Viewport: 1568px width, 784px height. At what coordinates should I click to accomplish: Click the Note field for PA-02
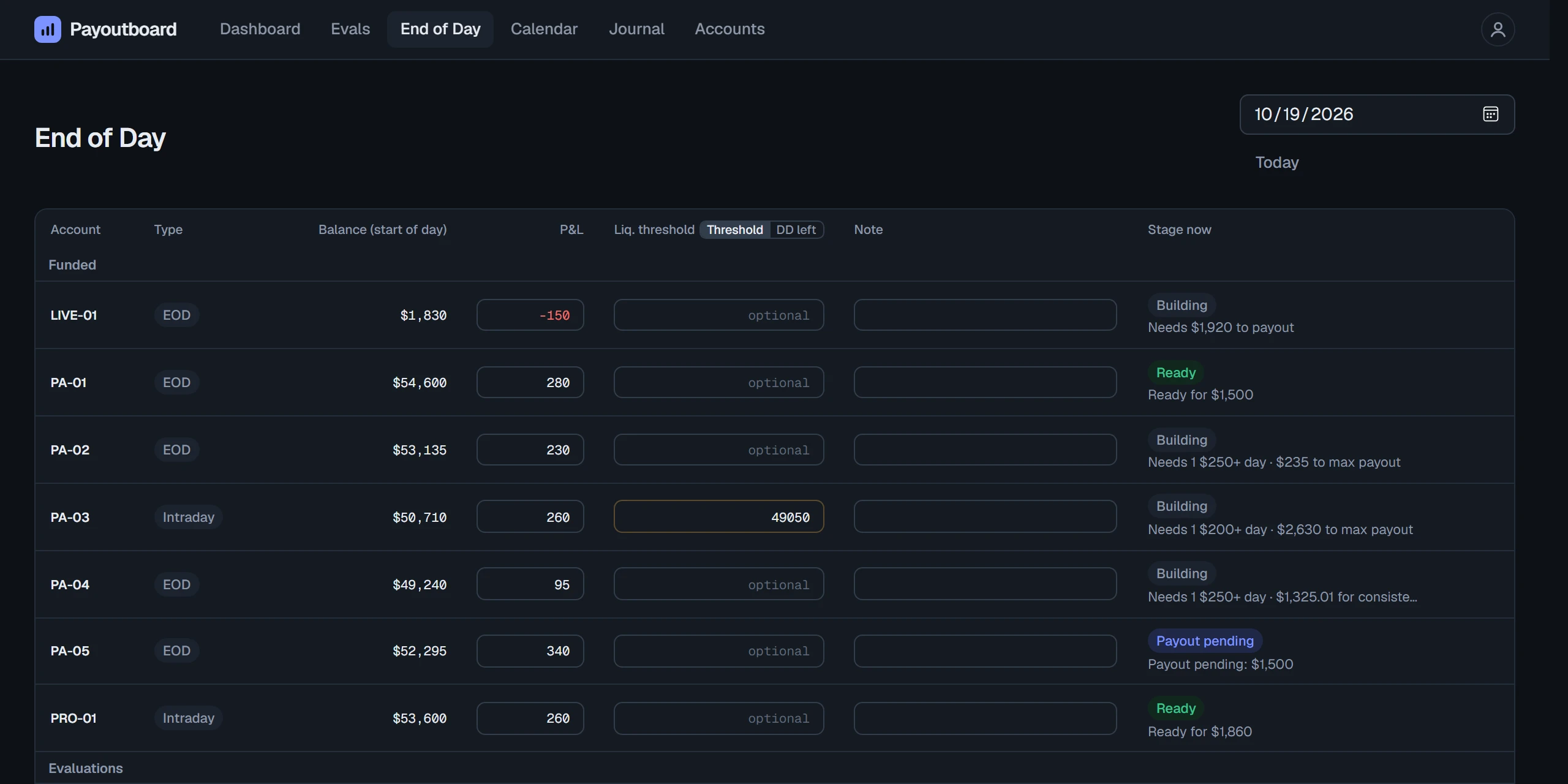click(x=985, y=450)
